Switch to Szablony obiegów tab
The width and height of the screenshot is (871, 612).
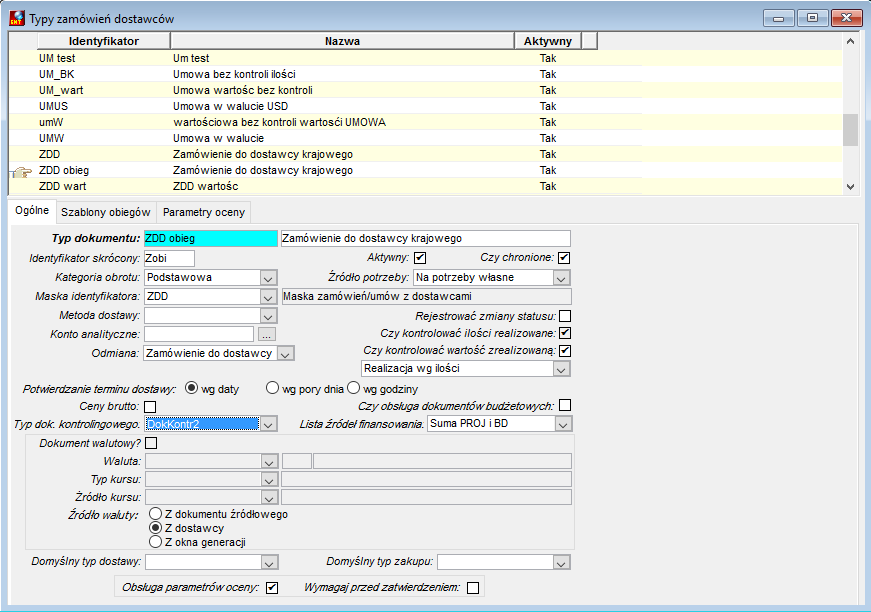pyautogui.click(x=106, y=212)
